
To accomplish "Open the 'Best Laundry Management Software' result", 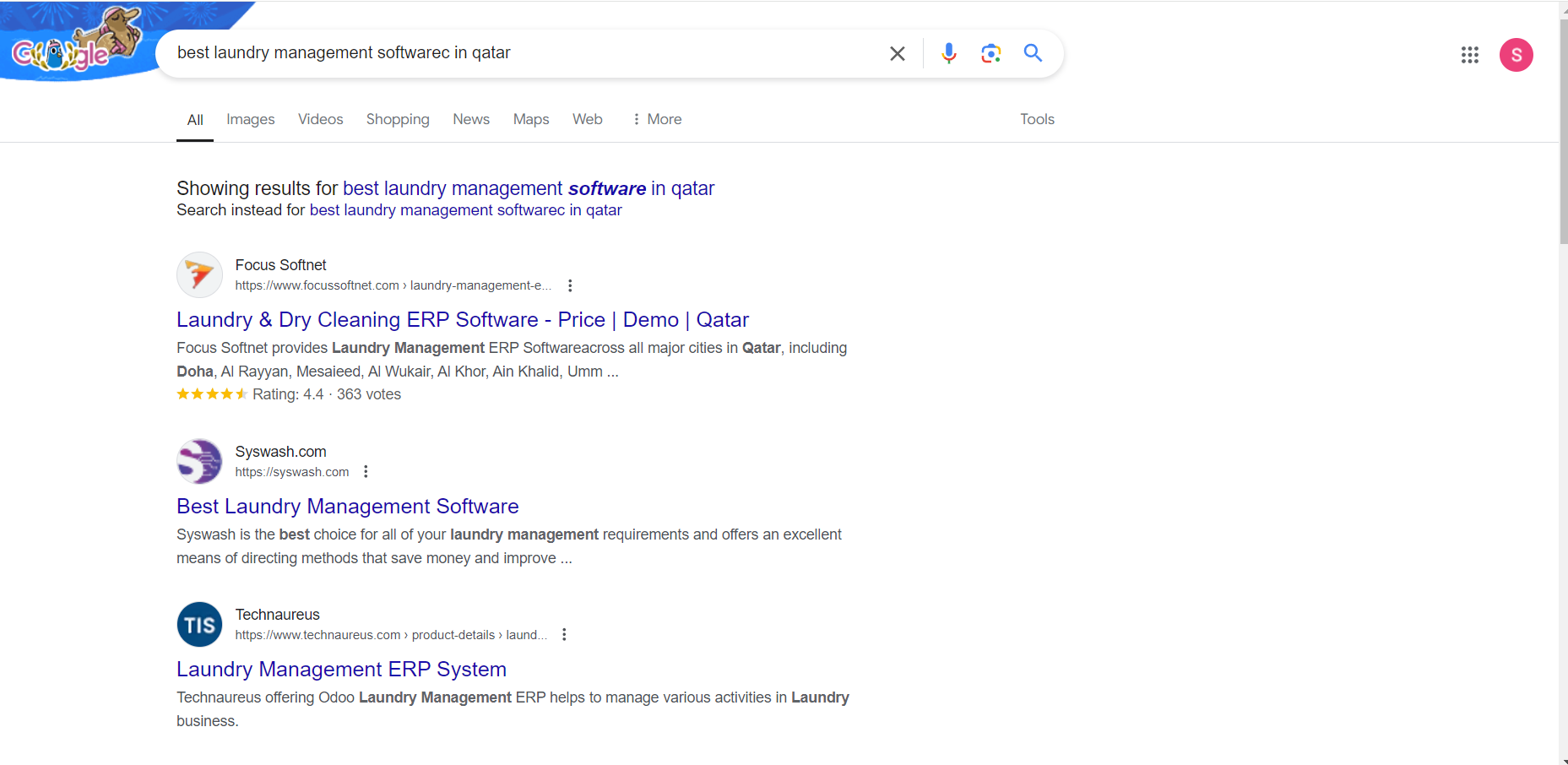I will [x=347, y=506].
